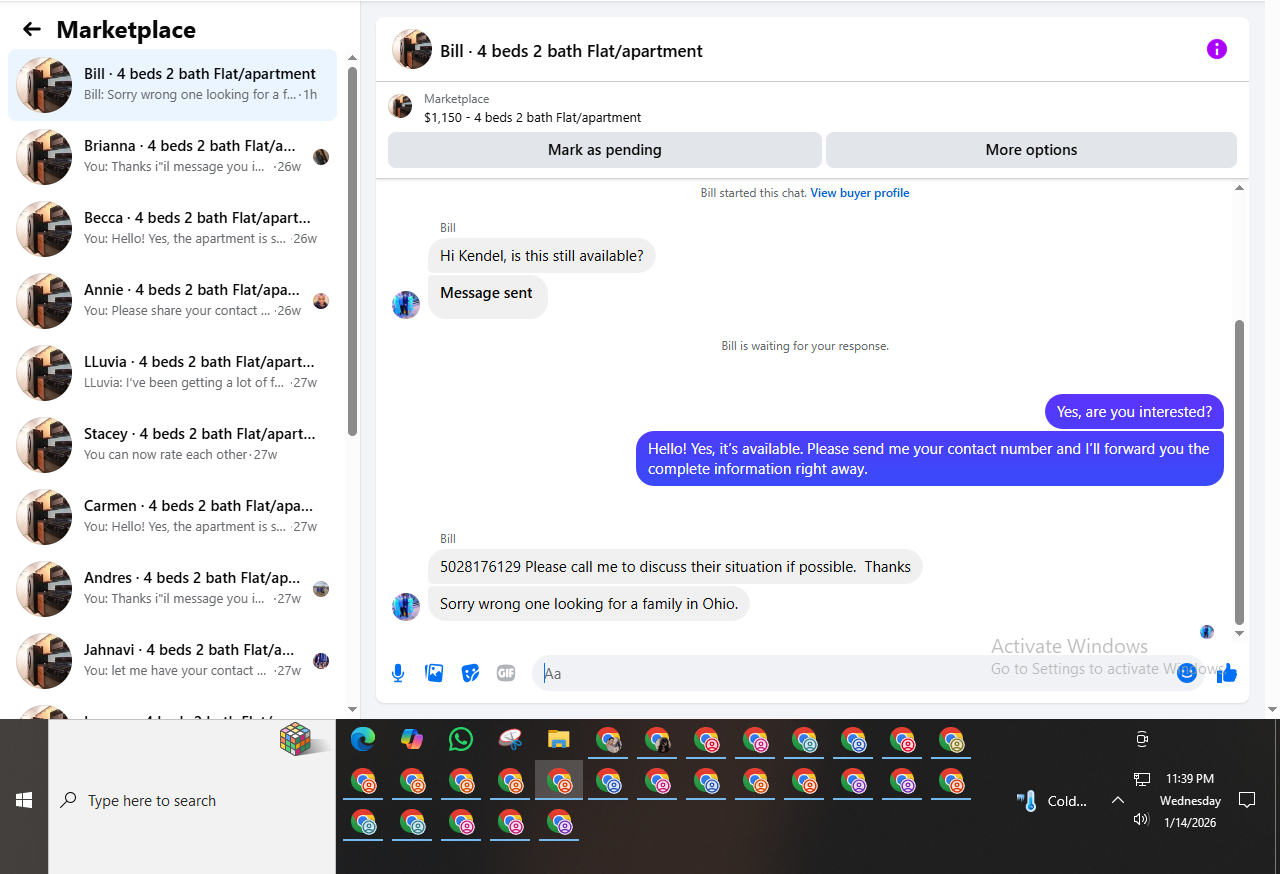Open LLuvia's conversation in the list

[172, 373]
